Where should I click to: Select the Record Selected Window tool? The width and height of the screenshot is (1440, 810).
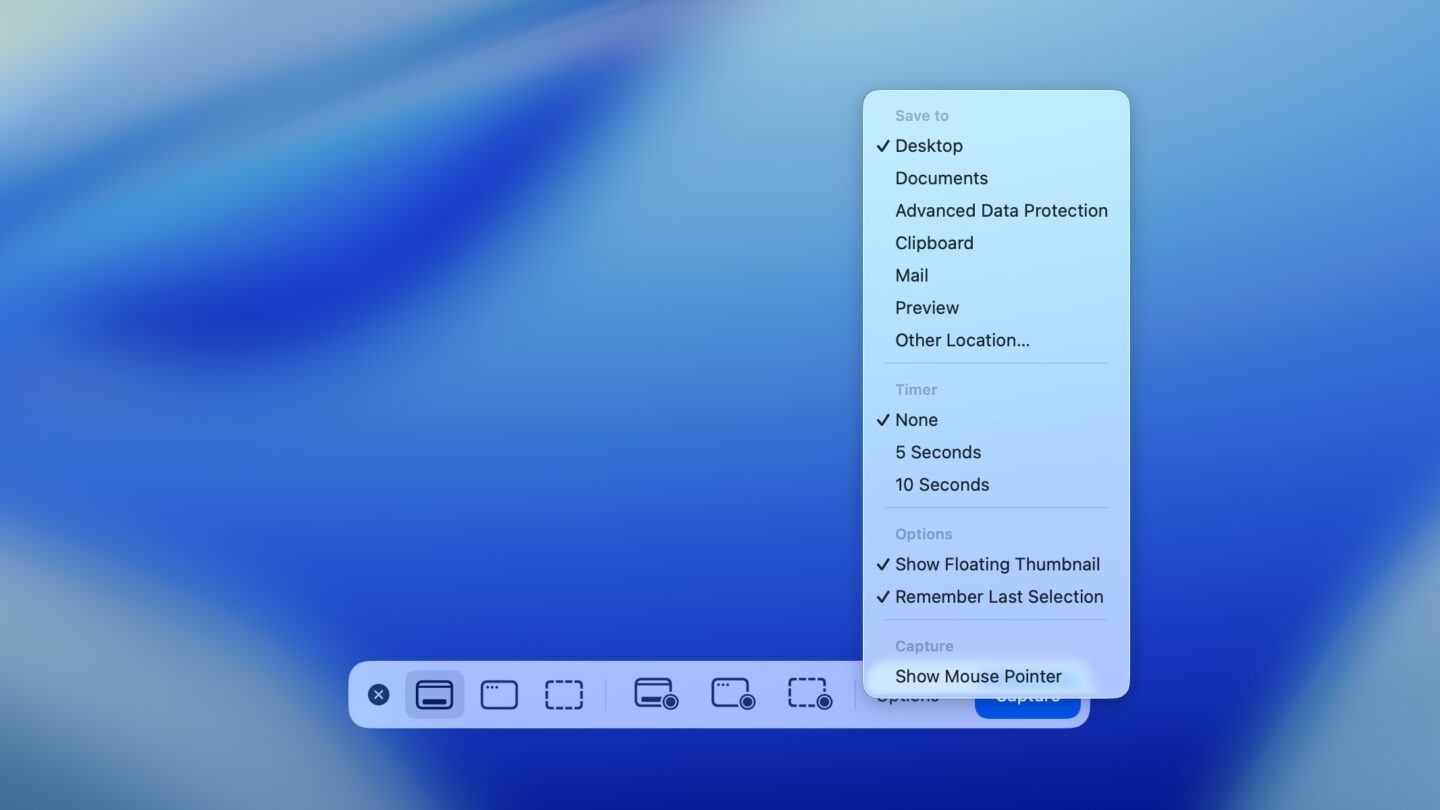731,694
